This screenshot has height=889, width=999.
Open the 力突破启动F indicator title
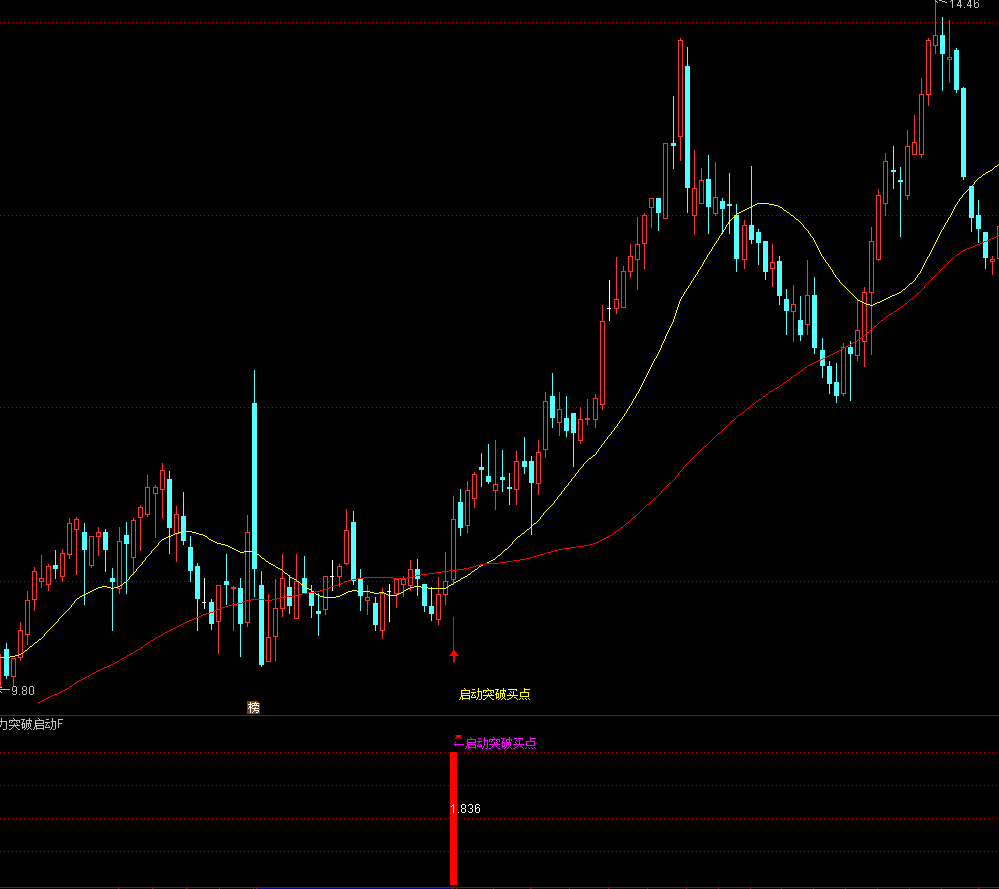[x=32, y=724]
